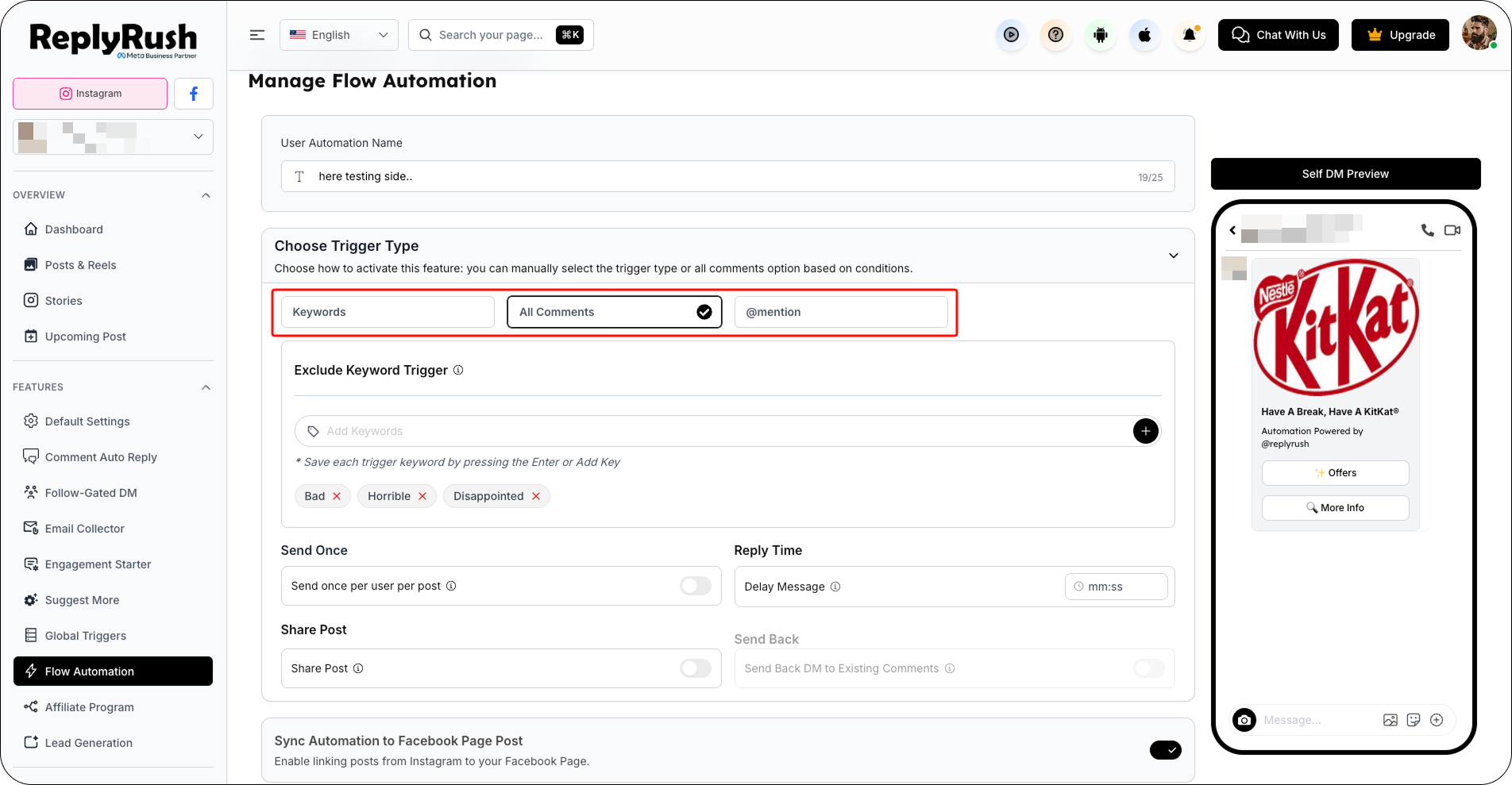1512x785 pixels.
Task: Open the Android app icon
Action: (1100, 35)
